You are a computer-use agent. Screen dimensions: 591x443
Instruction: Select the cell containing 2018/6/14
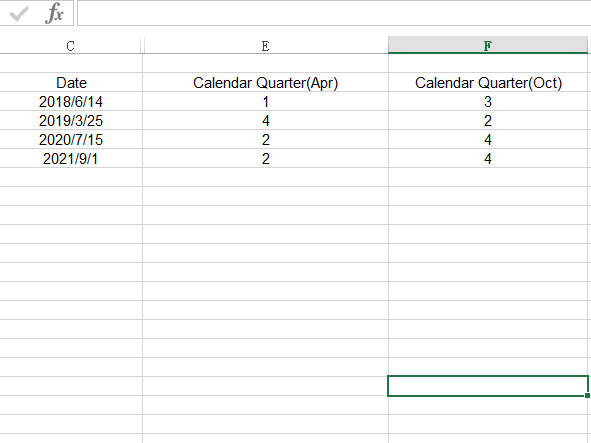[71, 101]
